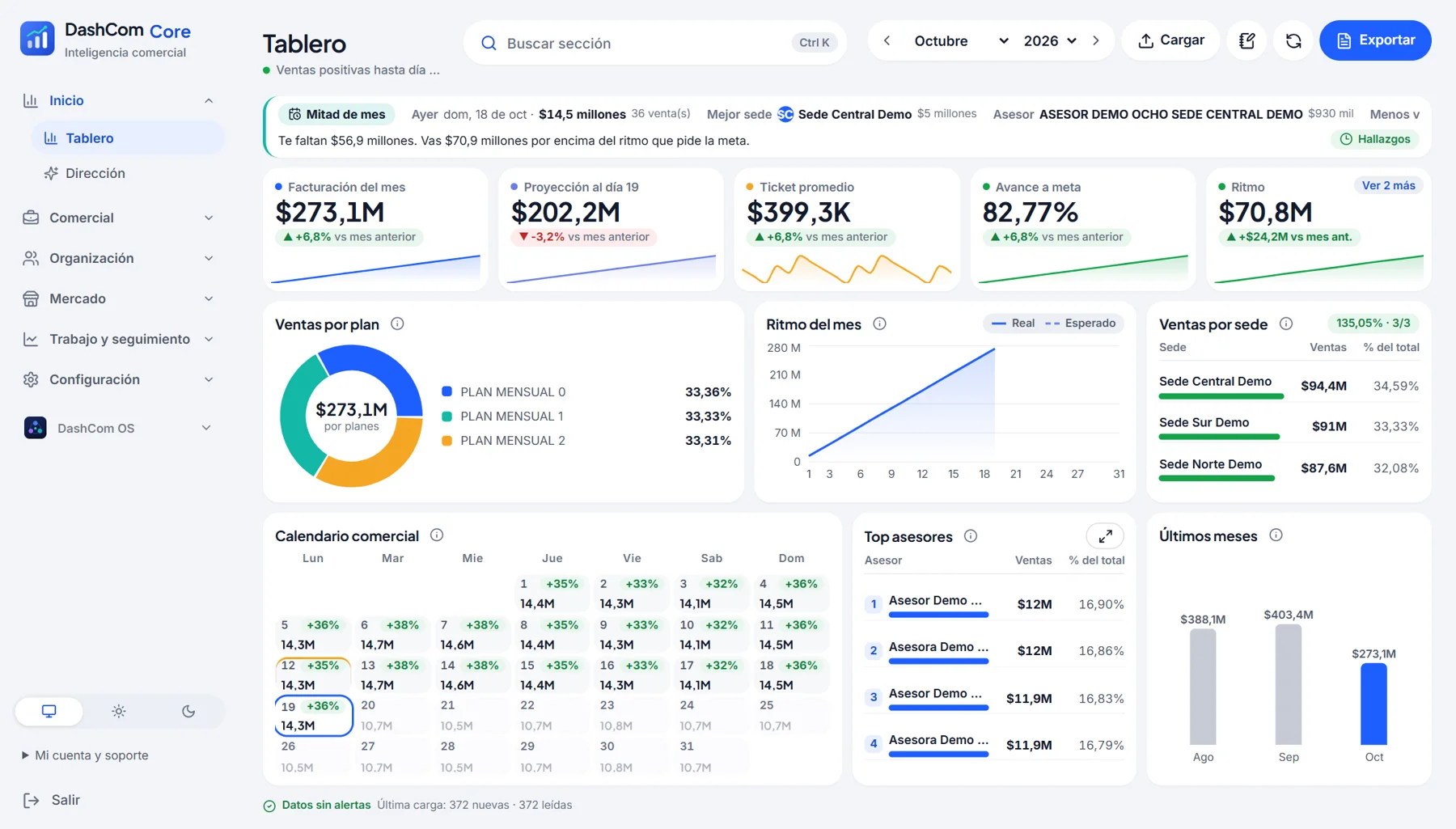Viewport: 1456px width, 829px height.
Task: Open the Octubre month dropdown
Action: click(960, 40)
